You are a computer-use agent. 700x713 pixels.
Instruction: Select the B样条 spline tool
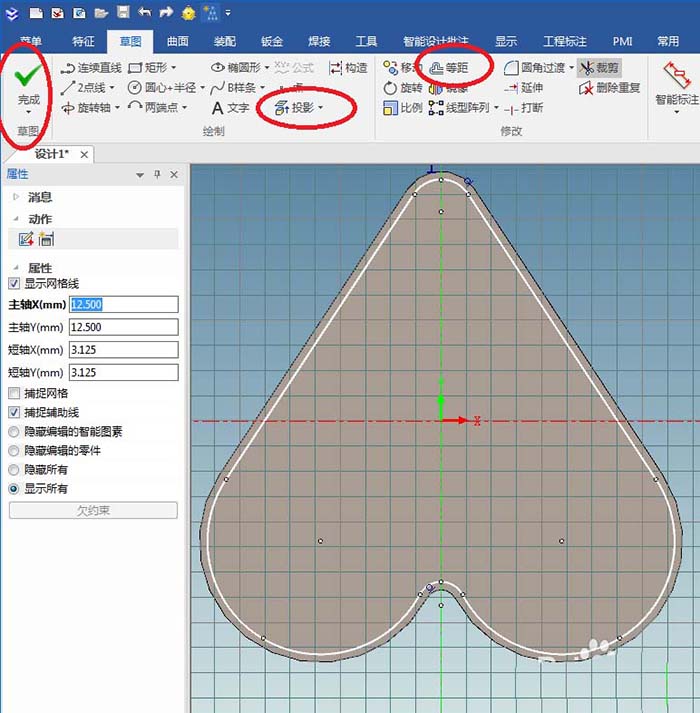point(234,88)
